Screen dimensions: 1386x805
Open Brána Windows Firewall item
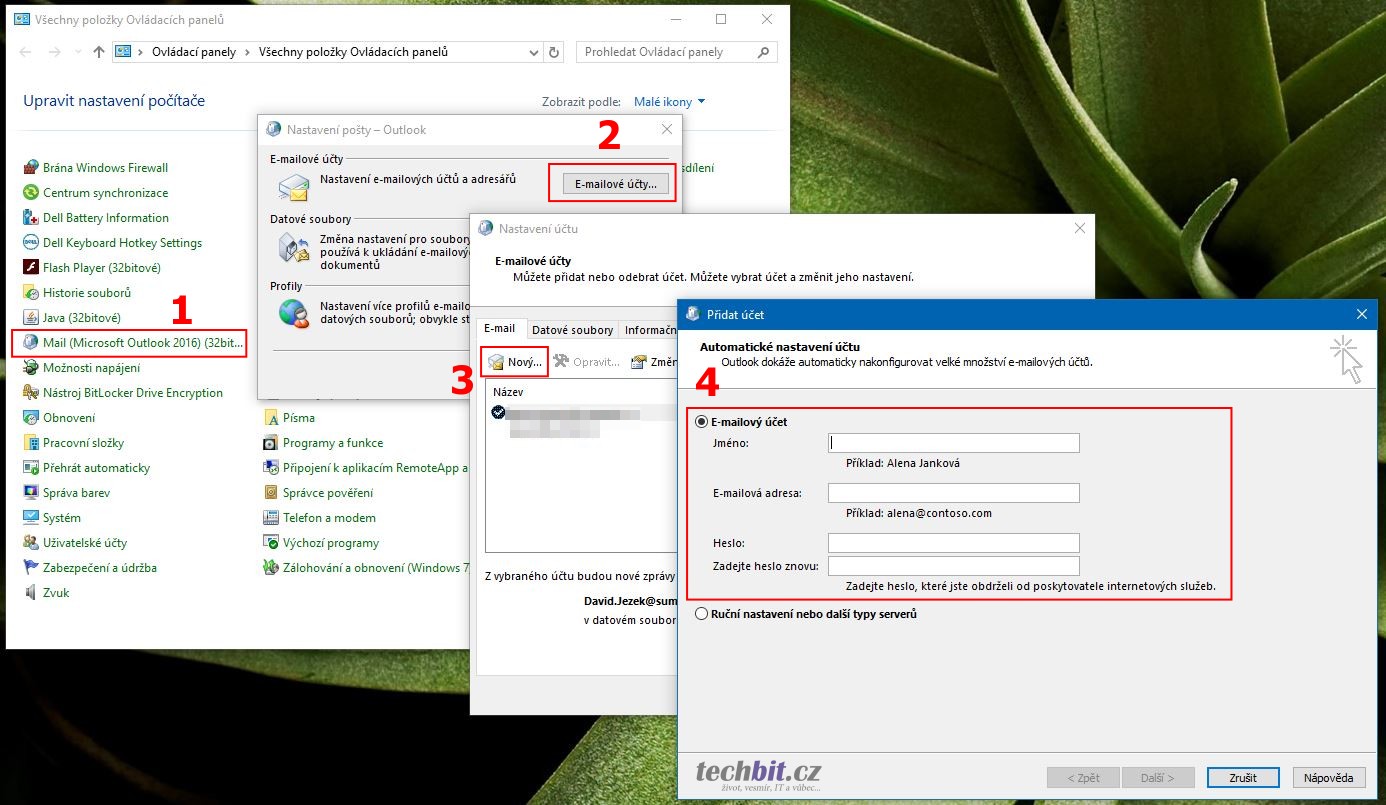tap(105, 168)
